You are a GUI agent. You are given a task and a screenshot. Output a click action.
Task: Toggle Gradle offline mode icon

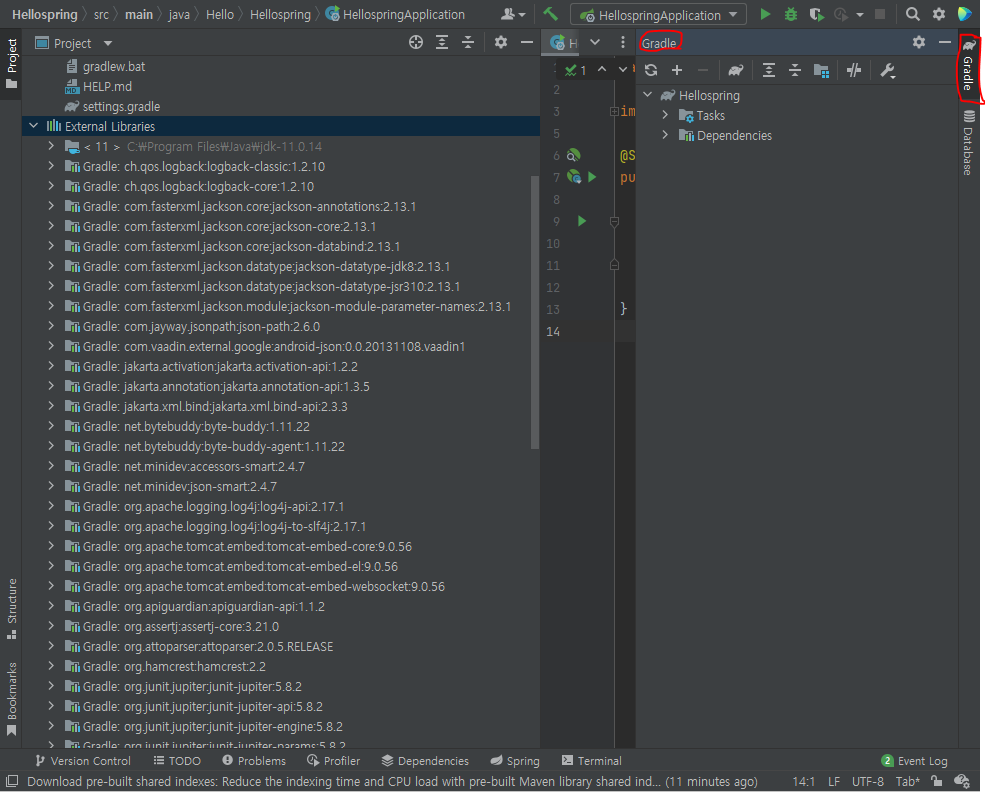(x=854, y=70)
